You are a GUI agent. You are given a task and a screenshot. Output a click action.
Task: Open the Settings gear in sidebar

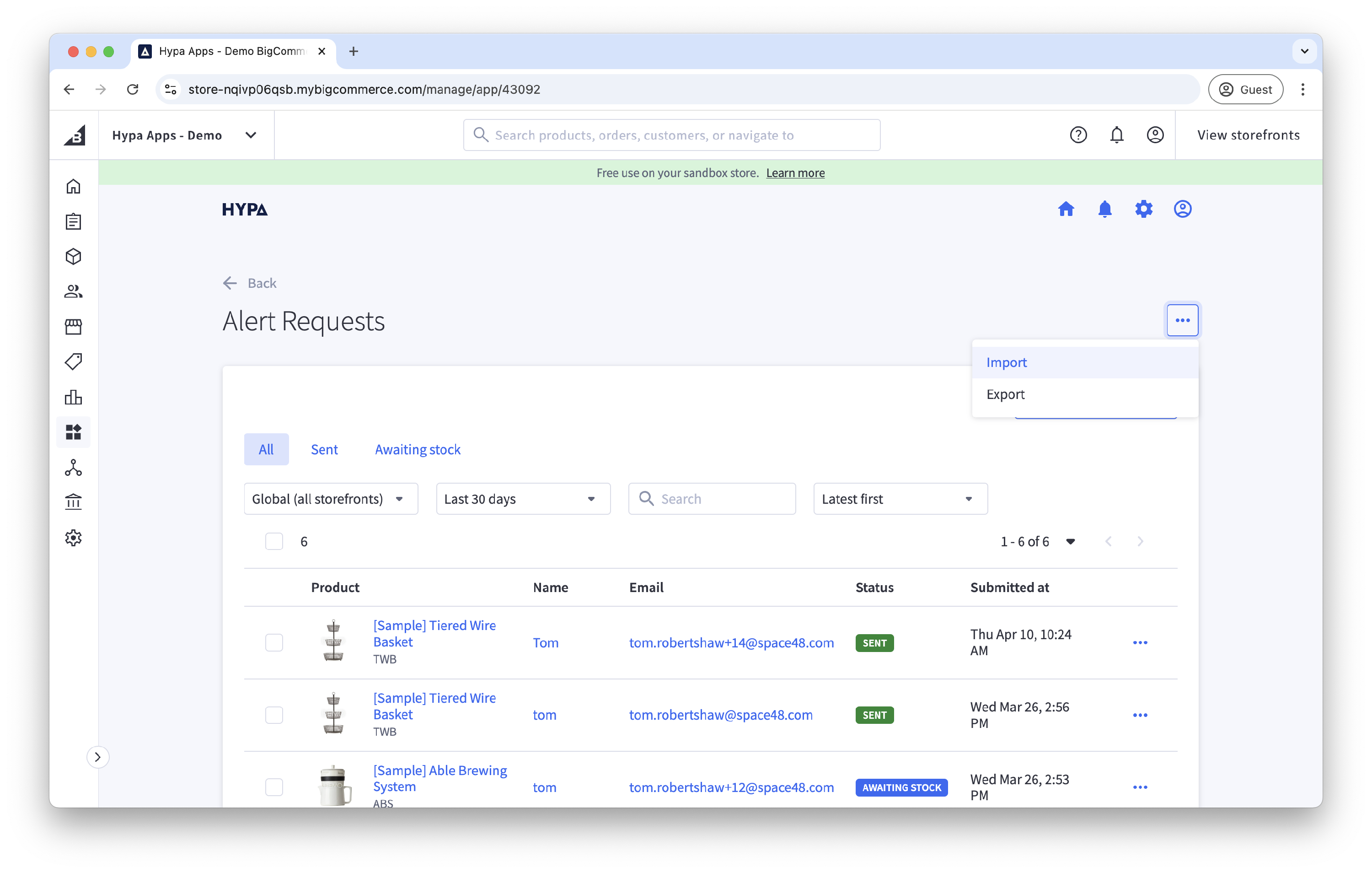point(74,538)
